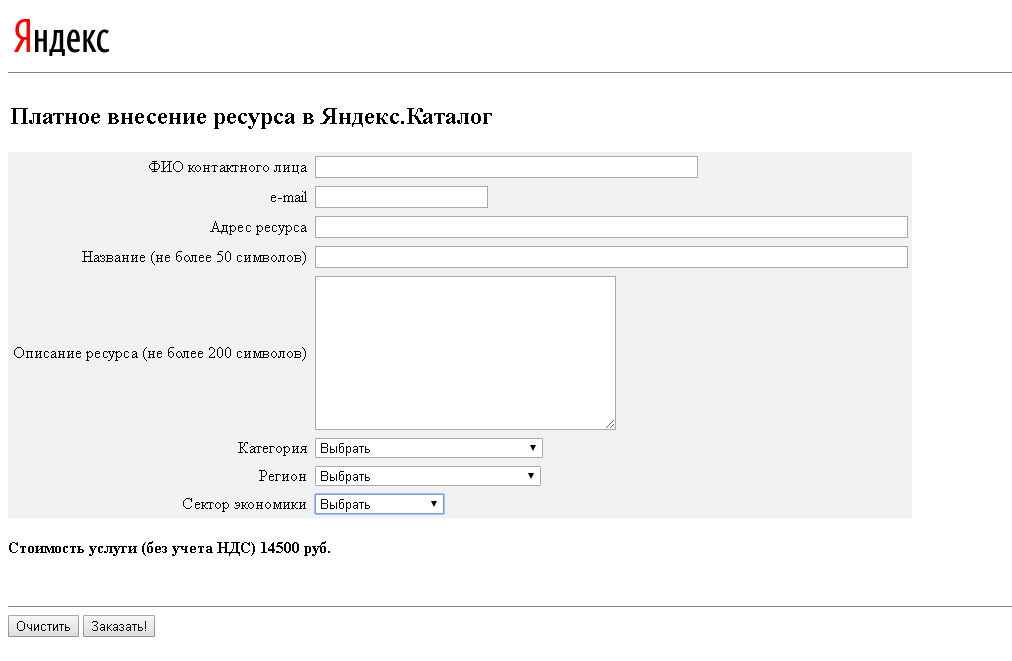Click the Очистить button
The width and height of the screenshot is (1012, 661).
pos(43,626)
